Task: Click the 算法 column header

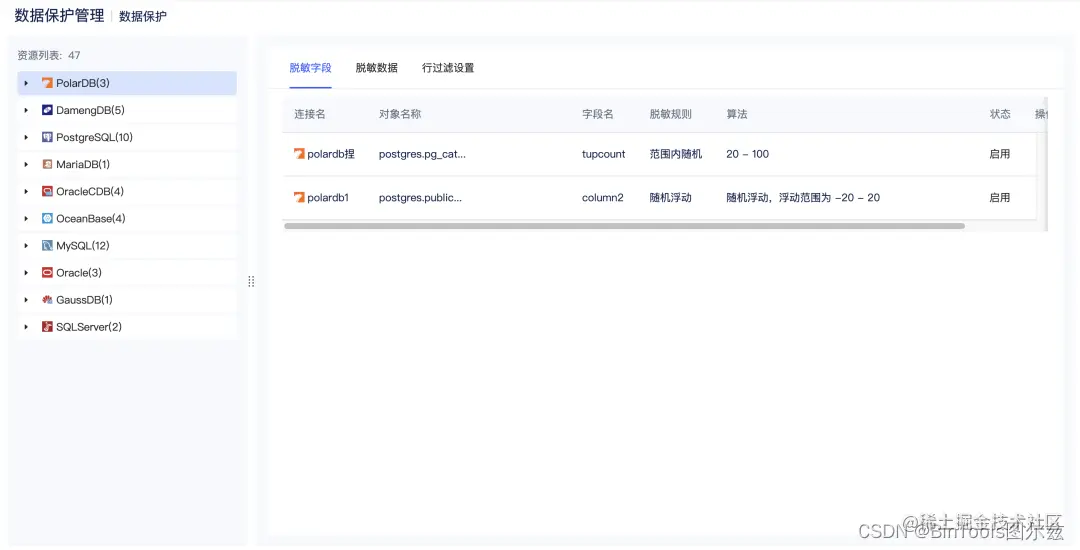Action: click(736, 114)
